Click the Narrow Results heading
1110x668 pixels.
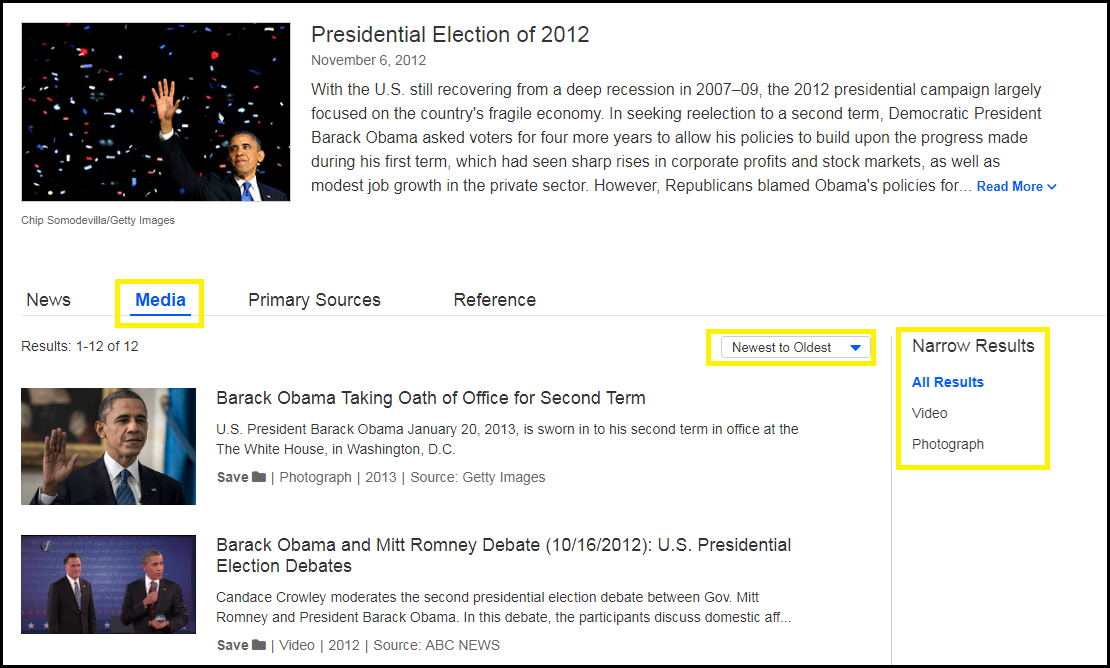click(972, 346)
